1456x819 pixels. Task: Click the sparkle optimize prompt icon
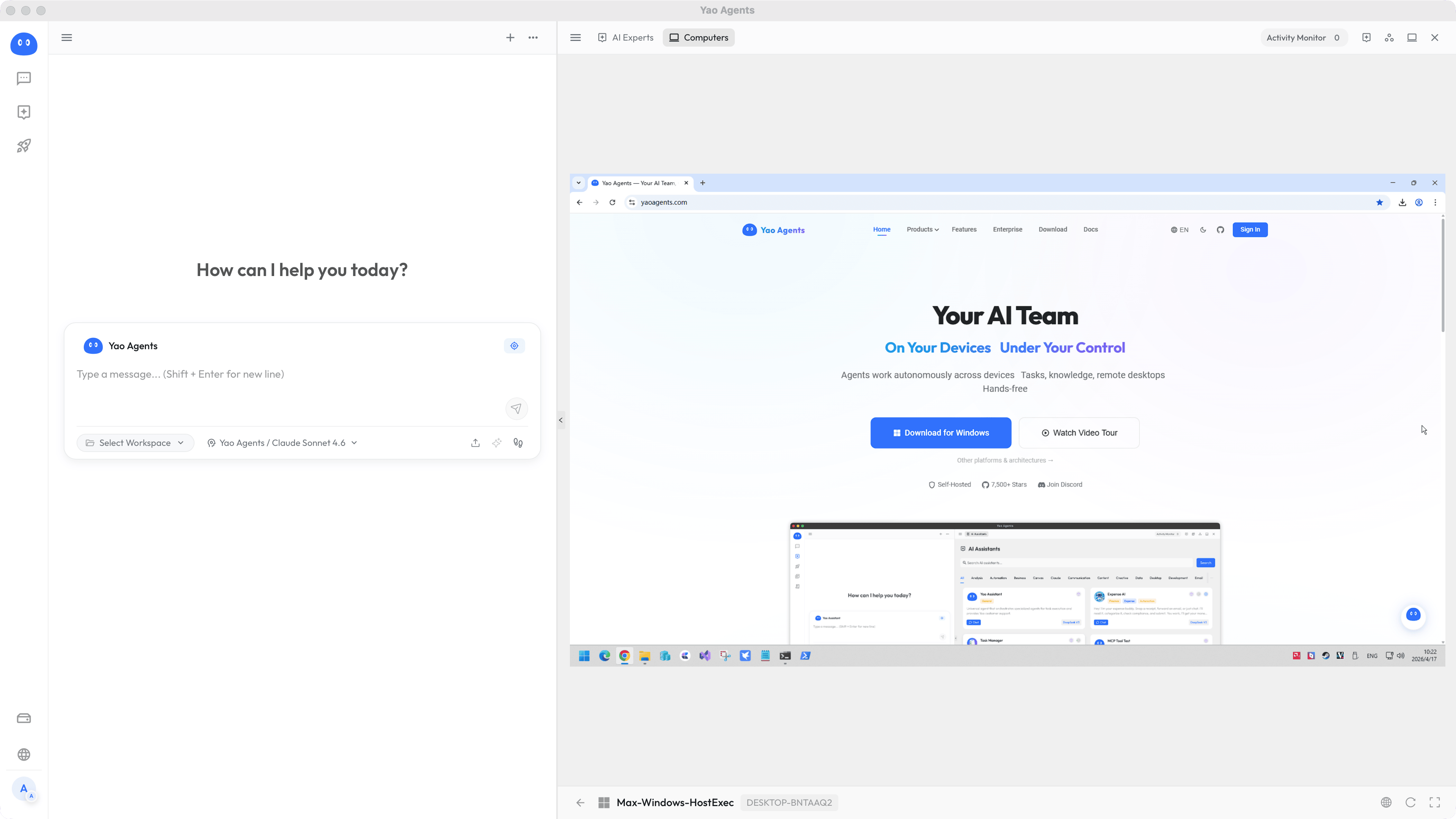point(496,443)
